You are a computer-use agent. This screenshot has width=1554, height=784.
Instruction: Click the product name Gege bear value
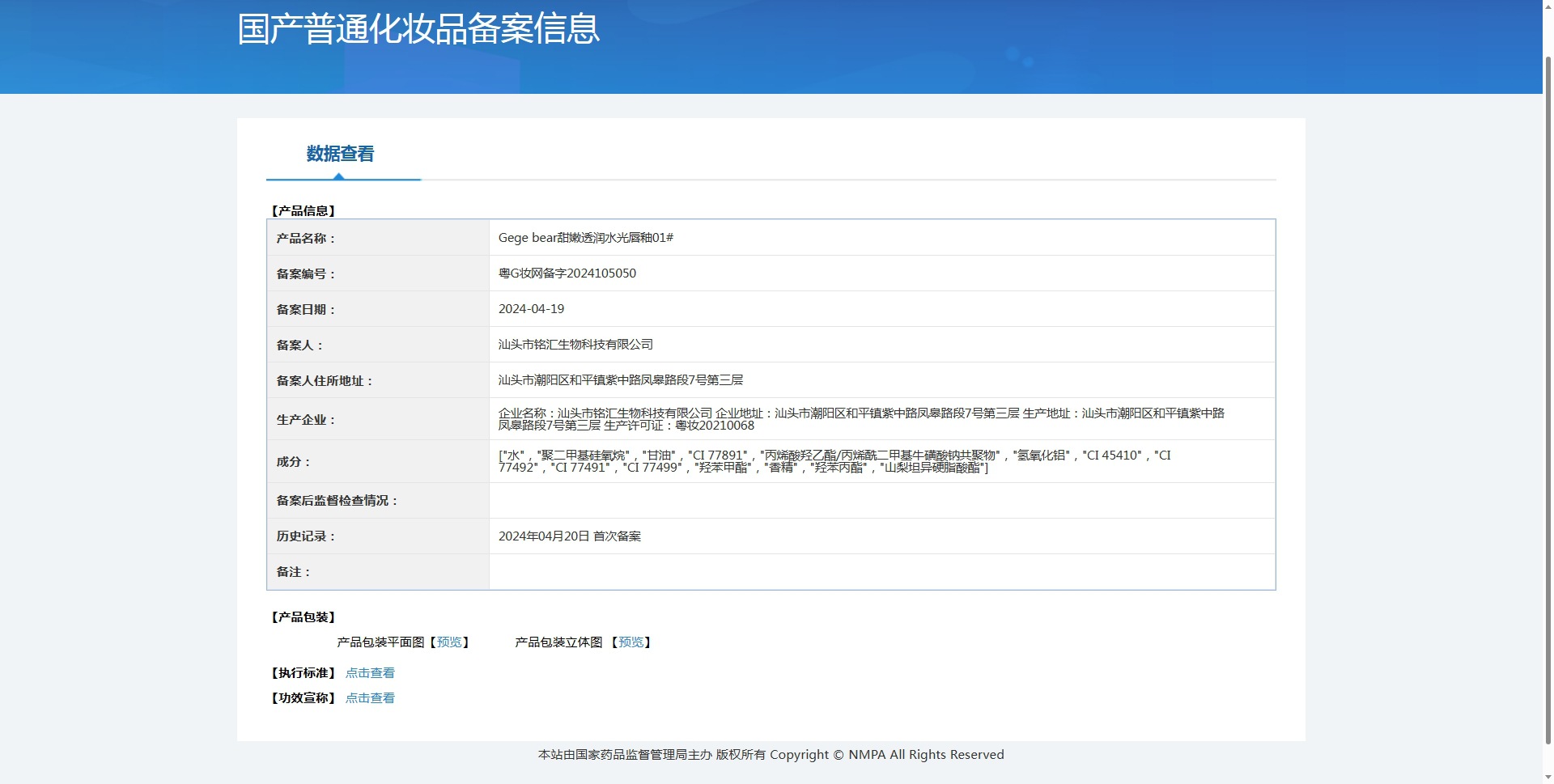[585, 238]
